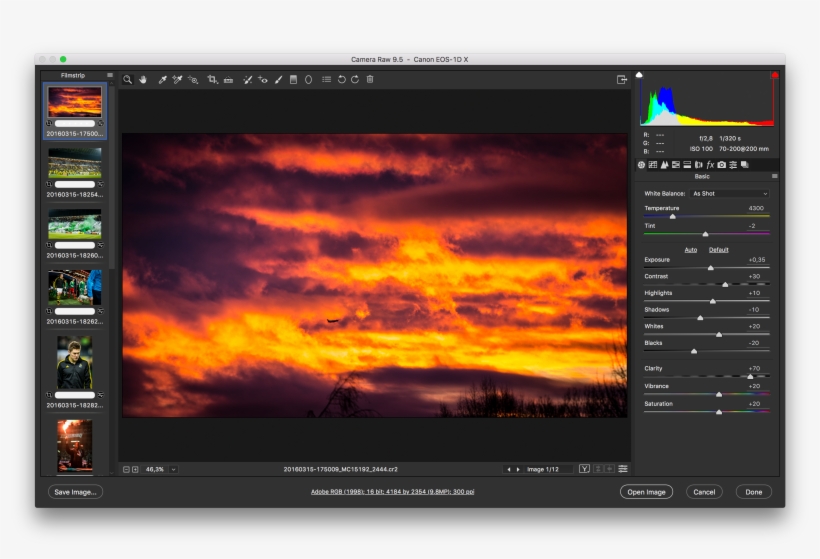The image size is (820, 559).
Task: Toggle shadow clipping warning in histogram
Action: 639,75
